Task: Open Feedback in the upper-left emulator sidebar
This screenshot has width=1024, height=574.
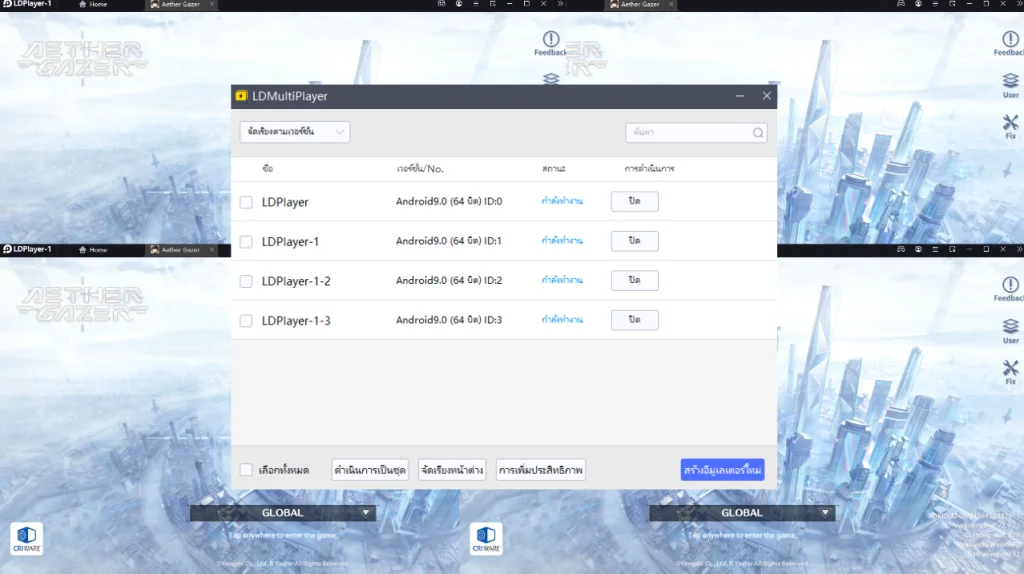Action: 551,43
